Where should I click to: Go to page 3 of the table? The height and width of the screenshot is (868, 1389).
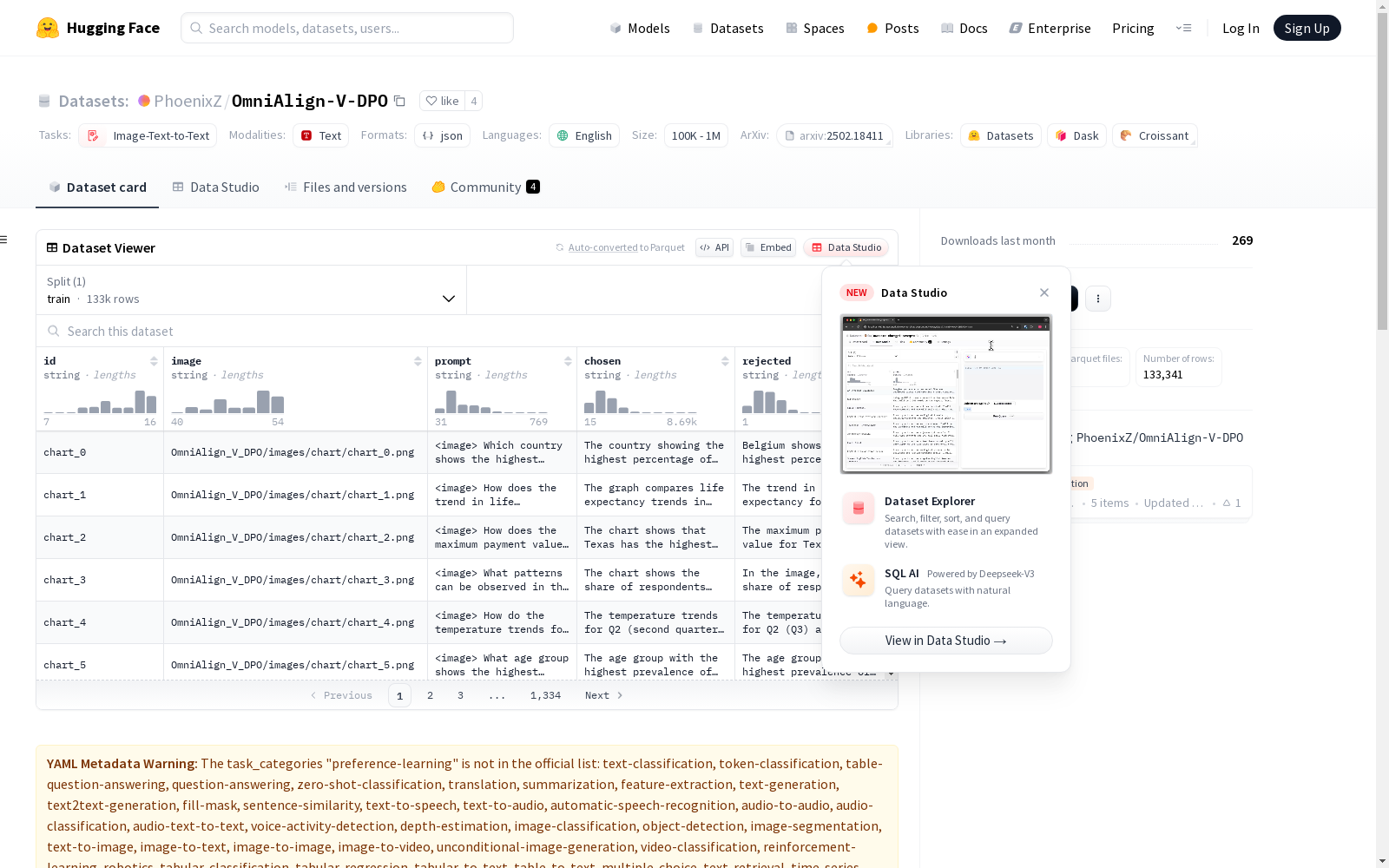click(x=460, y=695)
